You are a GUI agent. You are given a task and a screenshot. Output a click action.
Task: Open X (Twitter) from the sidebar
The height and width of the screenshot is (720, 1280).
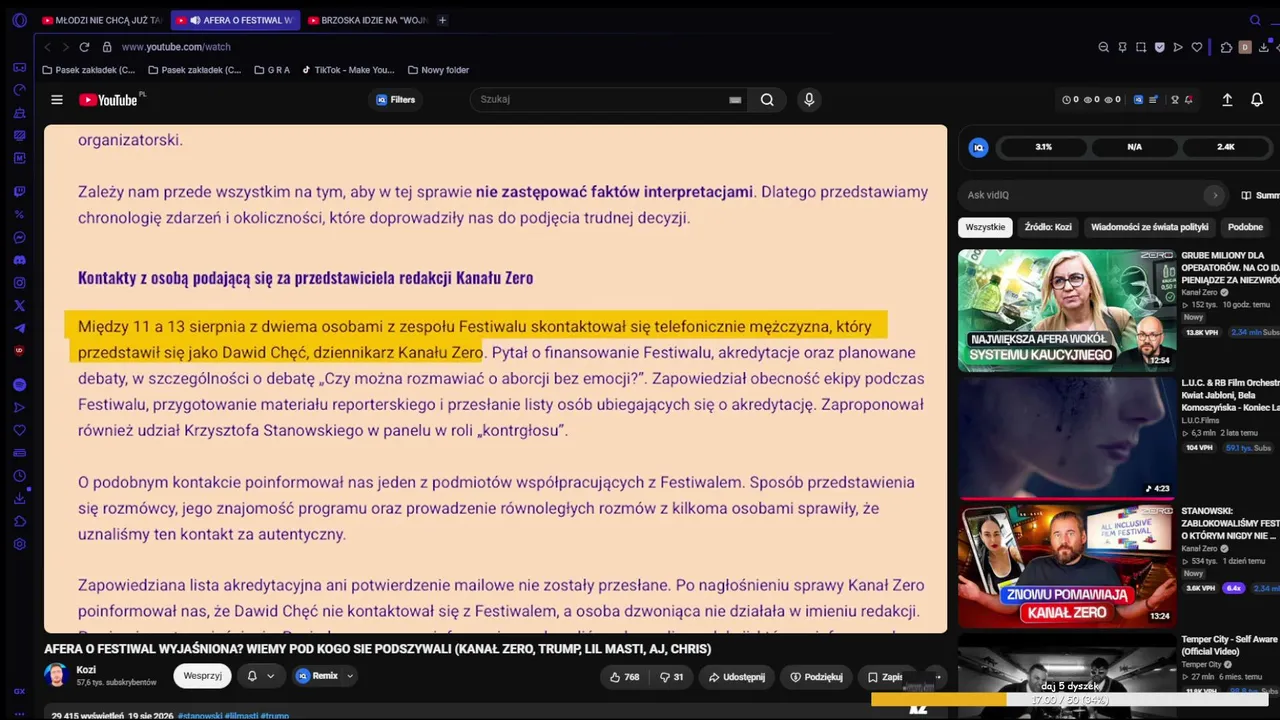coord(19,306)
